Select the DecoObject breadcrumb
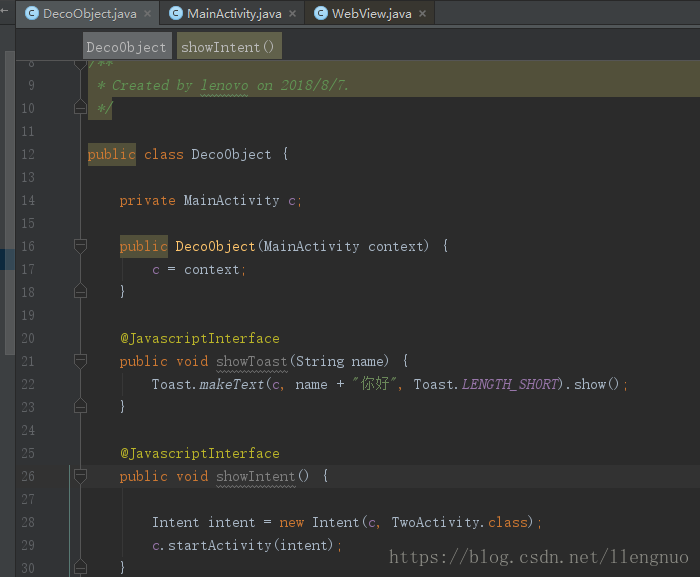The height and width of the screenshot is (577, 700). tap(127, 46)
